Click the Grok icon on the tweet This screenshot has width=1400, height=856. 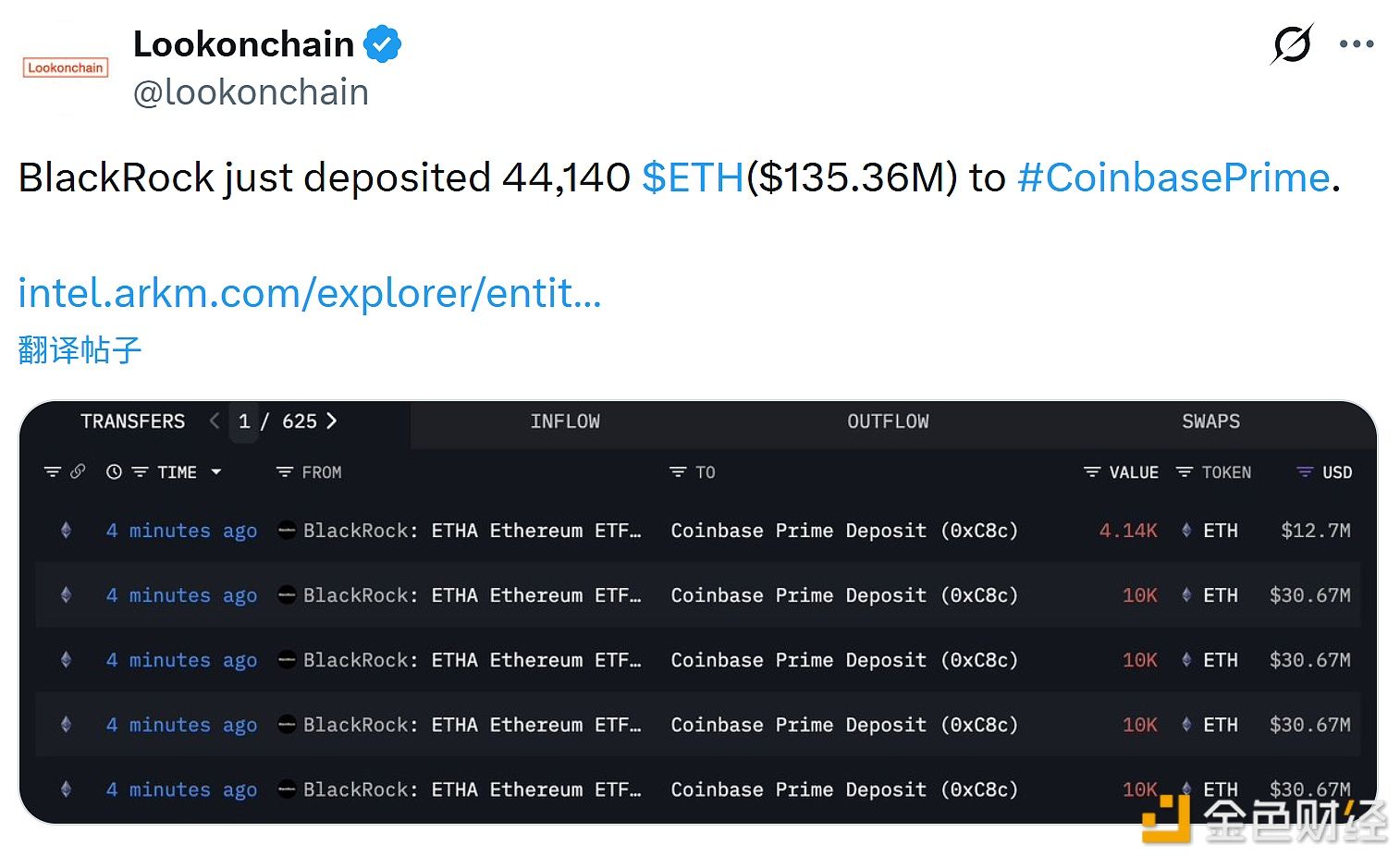click(x=1292, y=43)
